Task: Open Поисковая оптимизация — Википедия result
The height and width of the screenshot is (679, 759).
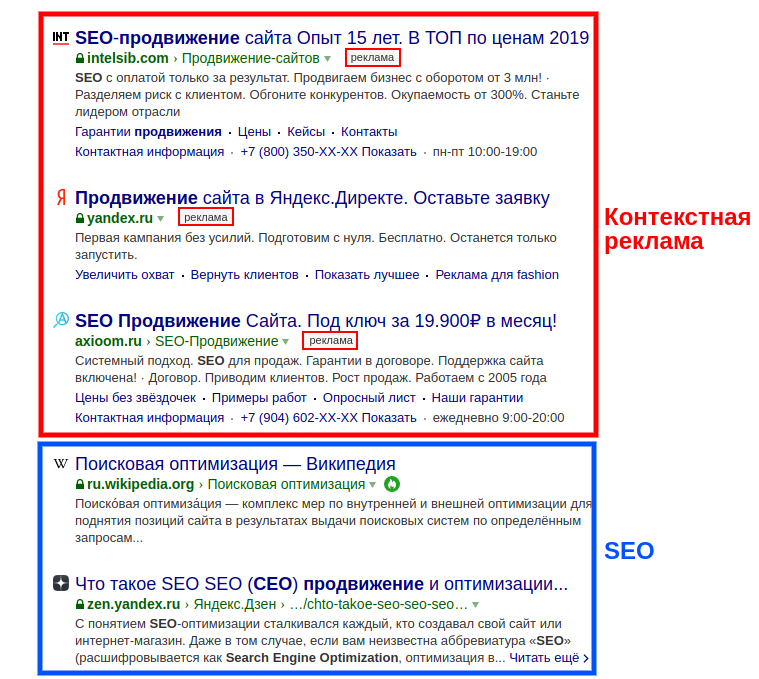Action: [235, 464]
